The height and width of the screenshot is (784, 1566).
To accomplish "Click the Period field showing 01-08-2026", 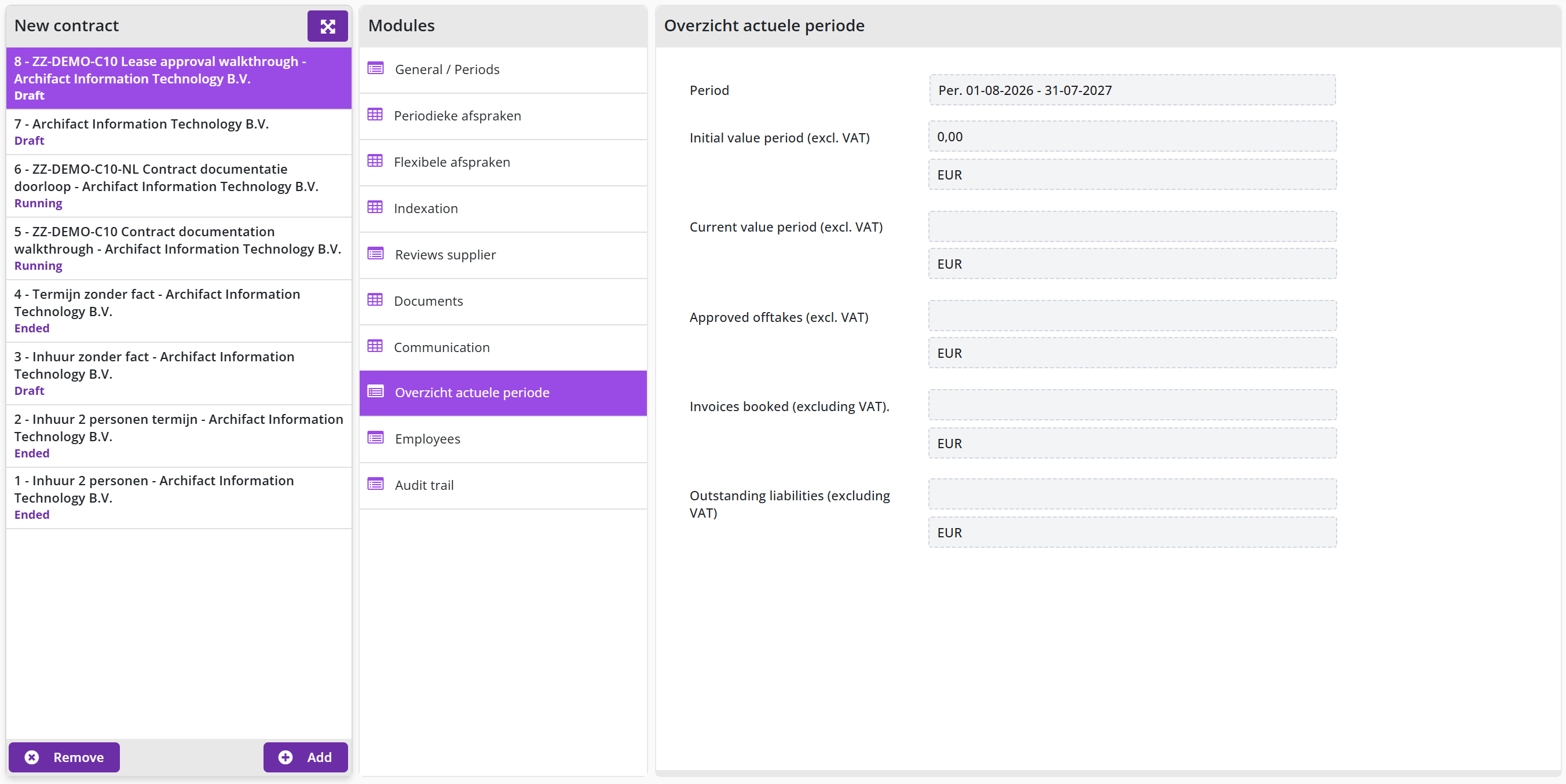I will pyautogui.click(x=1132, y=90).
